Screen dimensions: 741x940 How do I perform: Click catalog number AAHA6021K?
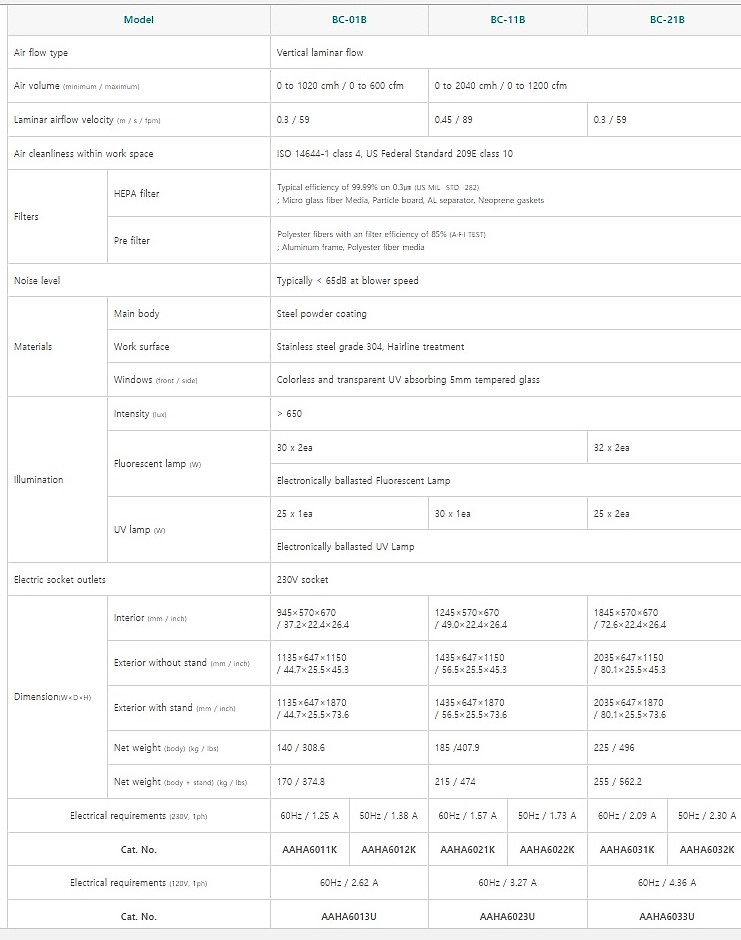tap(468, 850)
